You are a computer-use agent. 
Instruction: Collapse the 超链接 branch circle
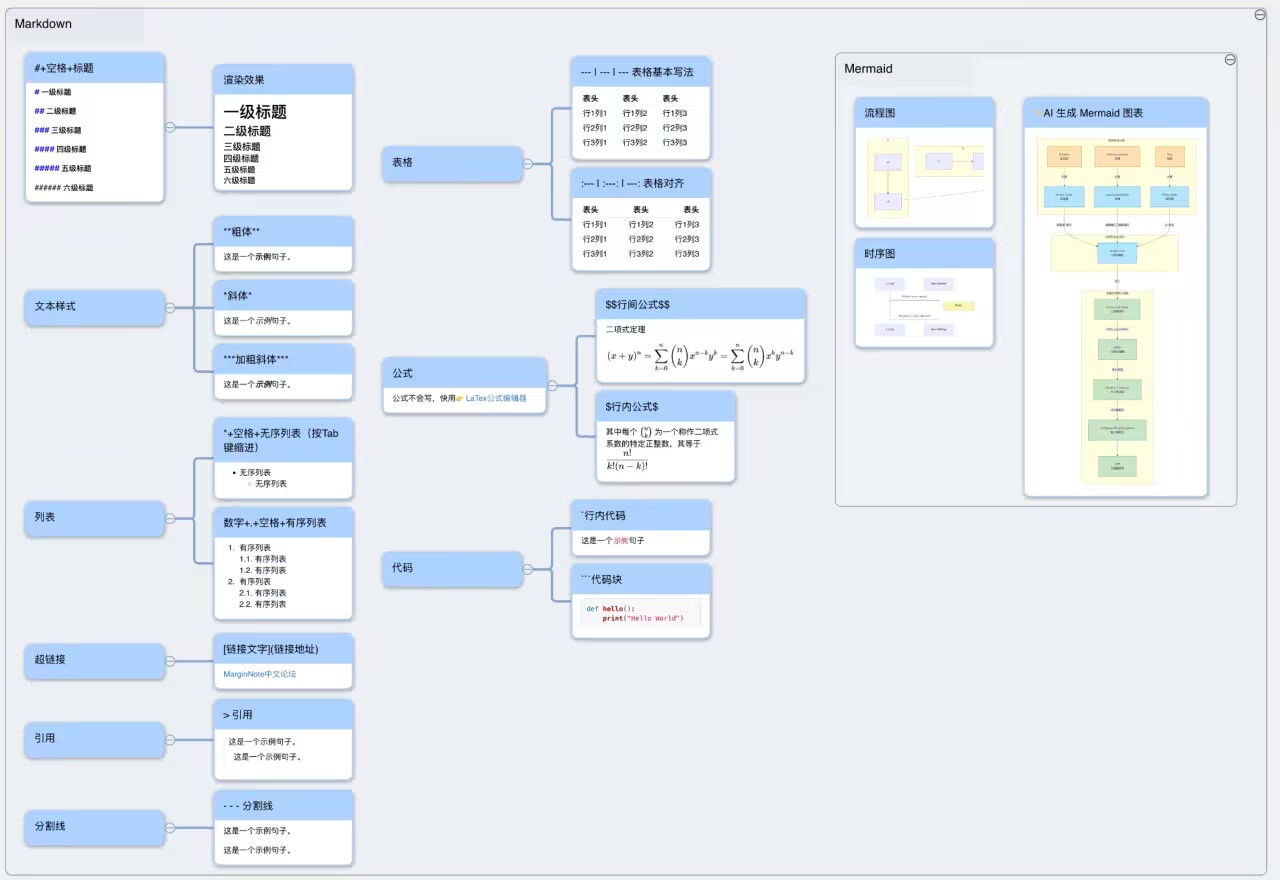pos(170,660)
